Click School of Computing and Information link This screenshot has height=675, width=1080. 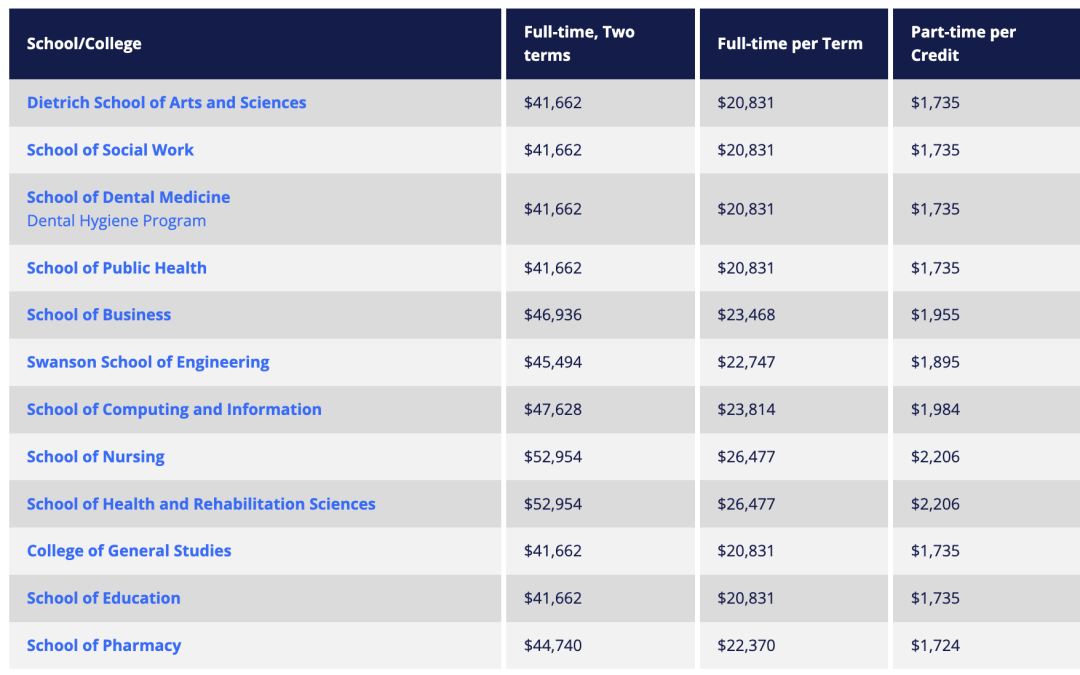click(x=174, y=409)
